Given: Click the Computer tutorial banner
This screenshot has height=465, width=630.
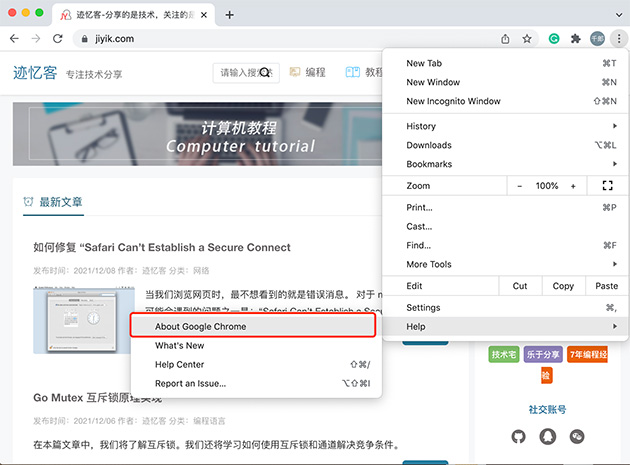Looking at the screenshot, I should (198, 134).
